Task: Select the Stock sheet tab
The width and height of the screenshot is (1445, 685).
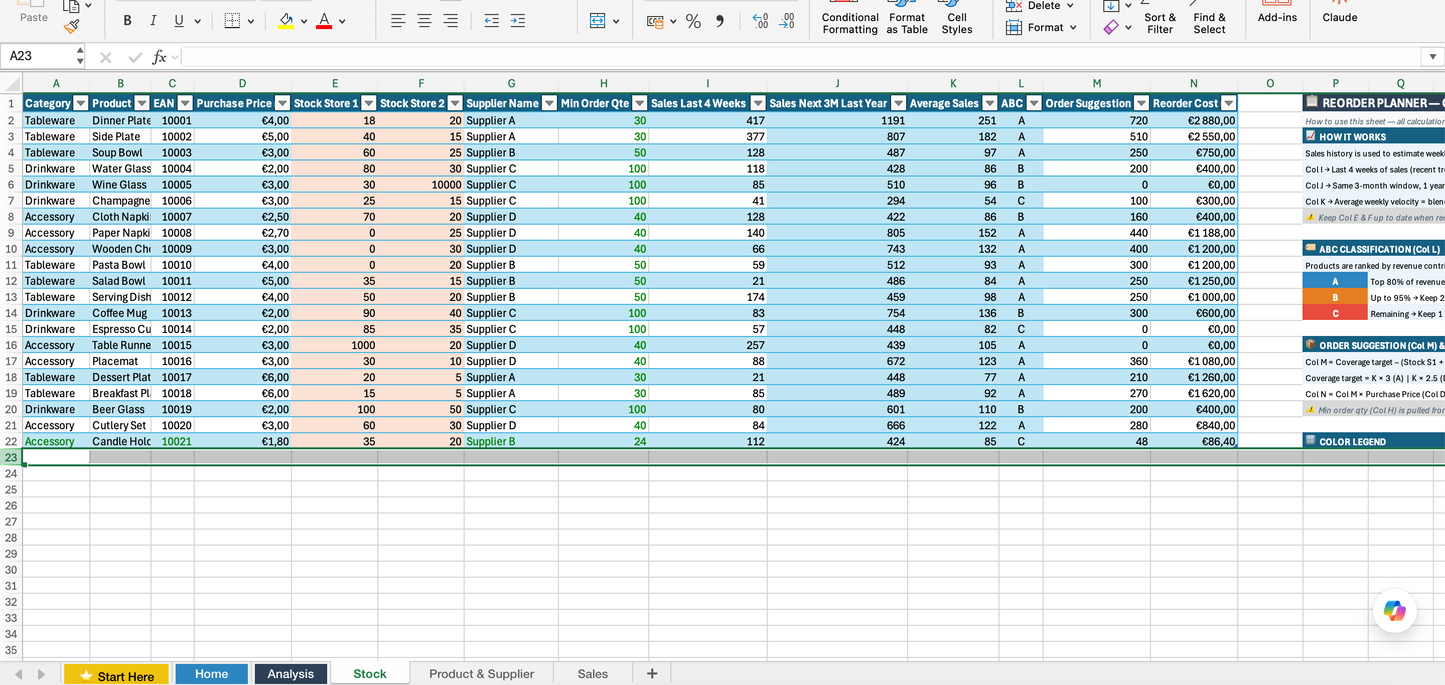Action: point(370,674)
